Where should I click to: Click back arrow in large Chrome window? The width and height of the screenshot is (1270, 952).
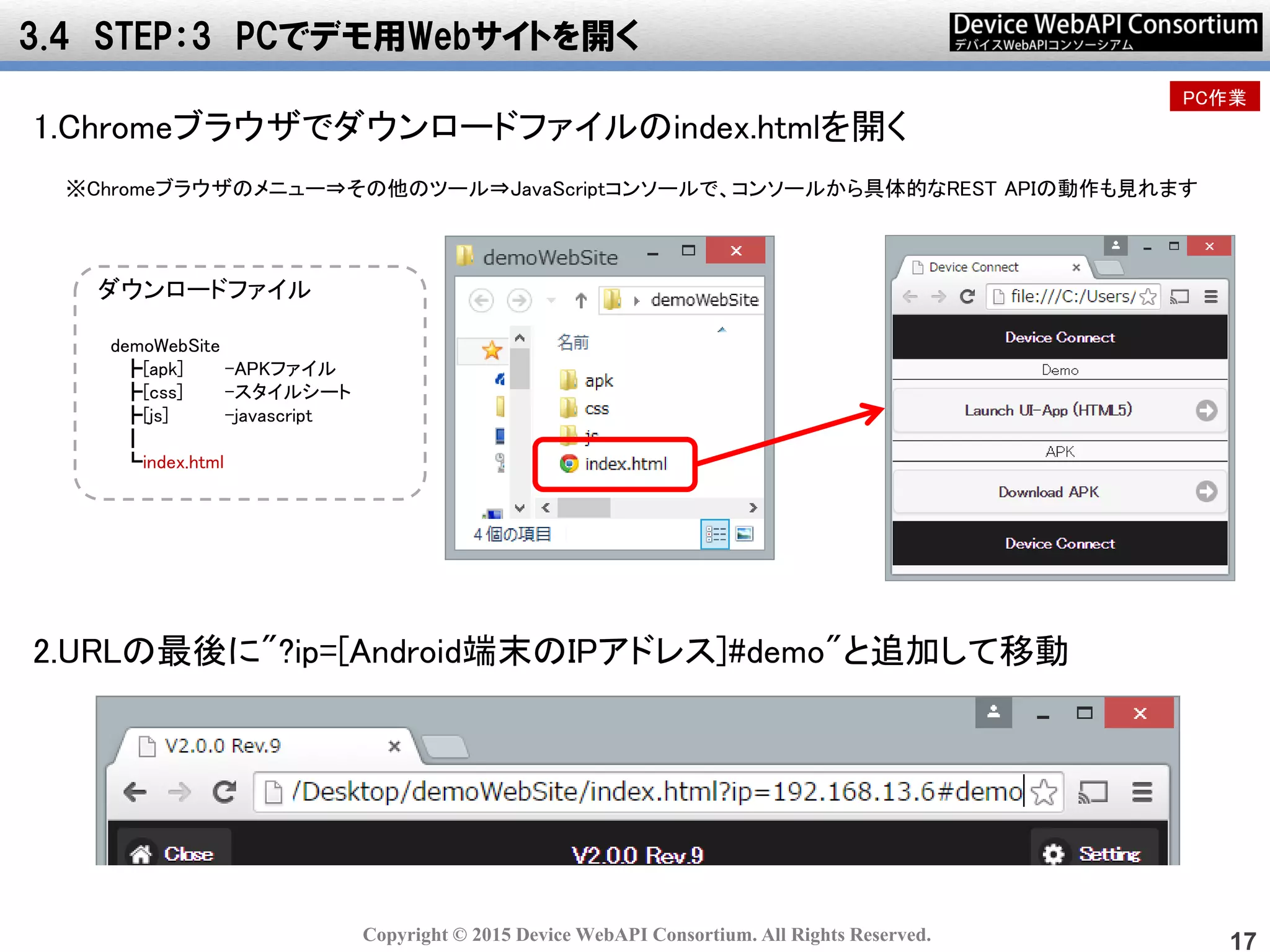tap(135, 792)
